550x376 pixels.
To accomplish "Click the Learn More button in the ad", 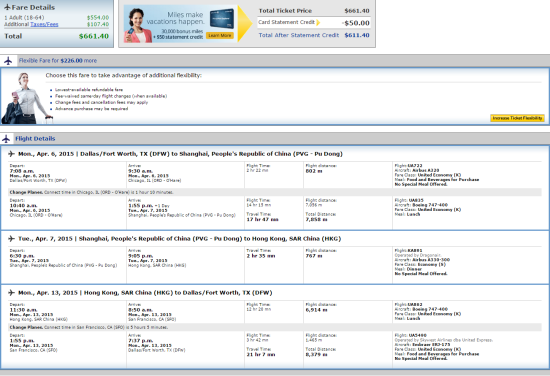I will pos(220,35).
